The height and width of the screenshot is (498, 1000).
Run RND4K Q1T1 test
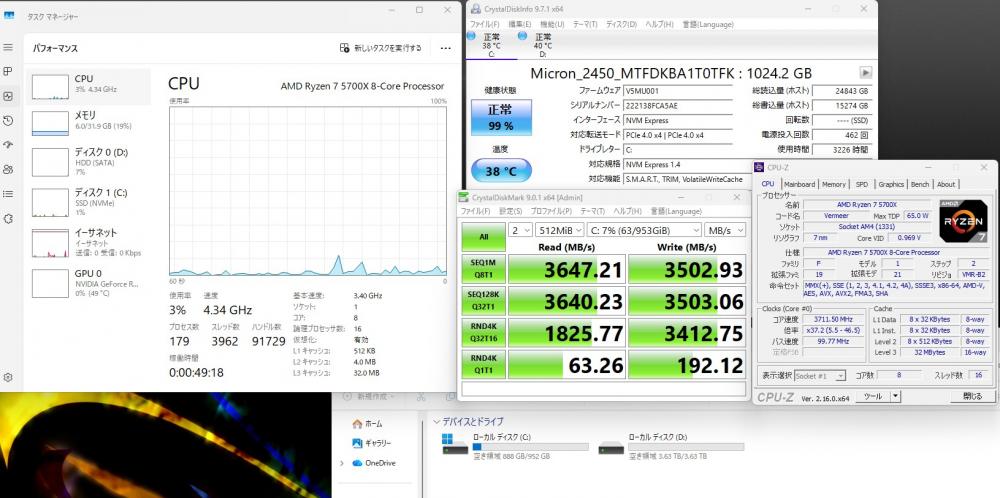[x=483, y=365]
